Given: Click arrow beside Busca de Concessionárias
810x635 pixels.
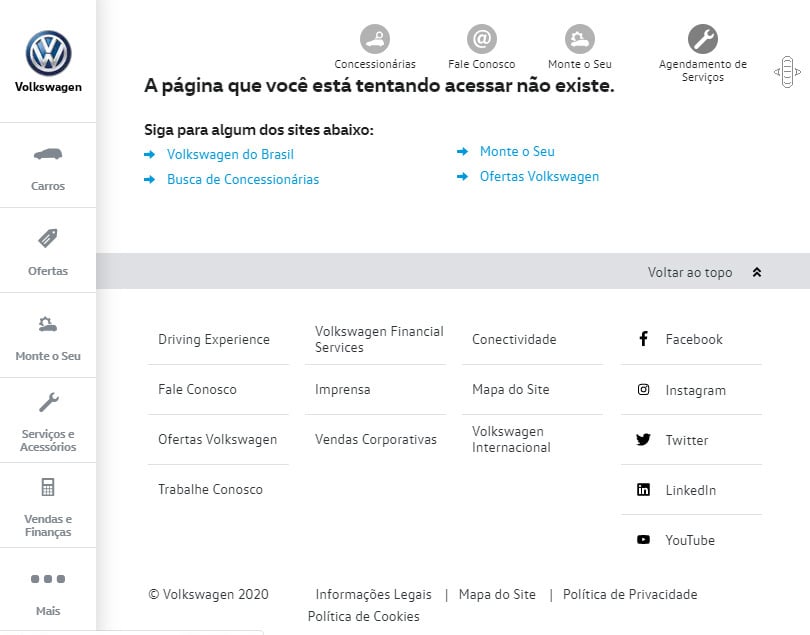Looking at the screenshot, I should [x=149, y=179].
